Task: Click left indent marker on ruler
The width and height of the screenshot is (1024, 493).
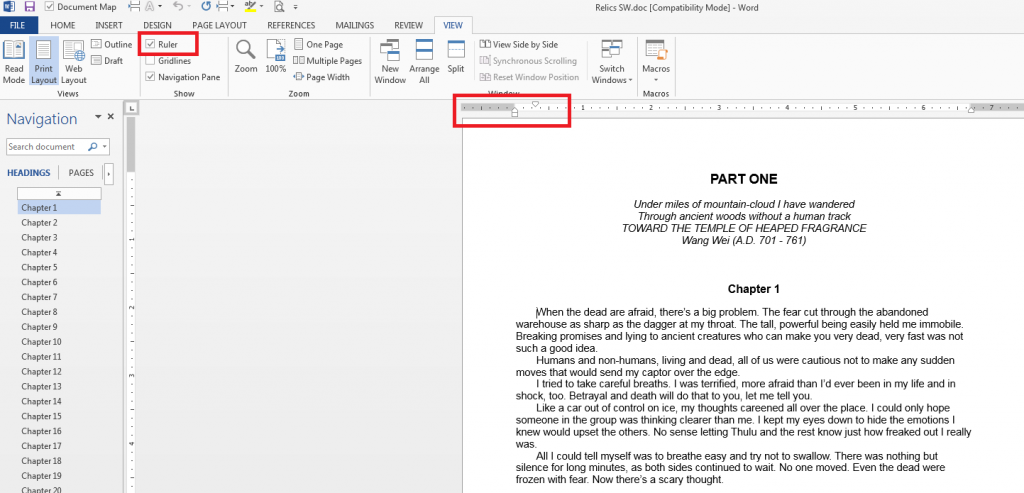Action: click(515, 112)
